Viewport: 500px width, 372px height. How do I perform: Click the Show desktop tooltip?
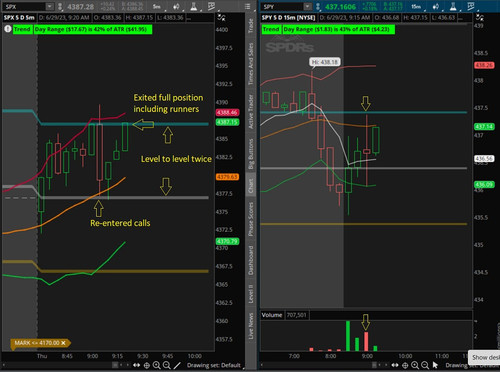[485, 357]
